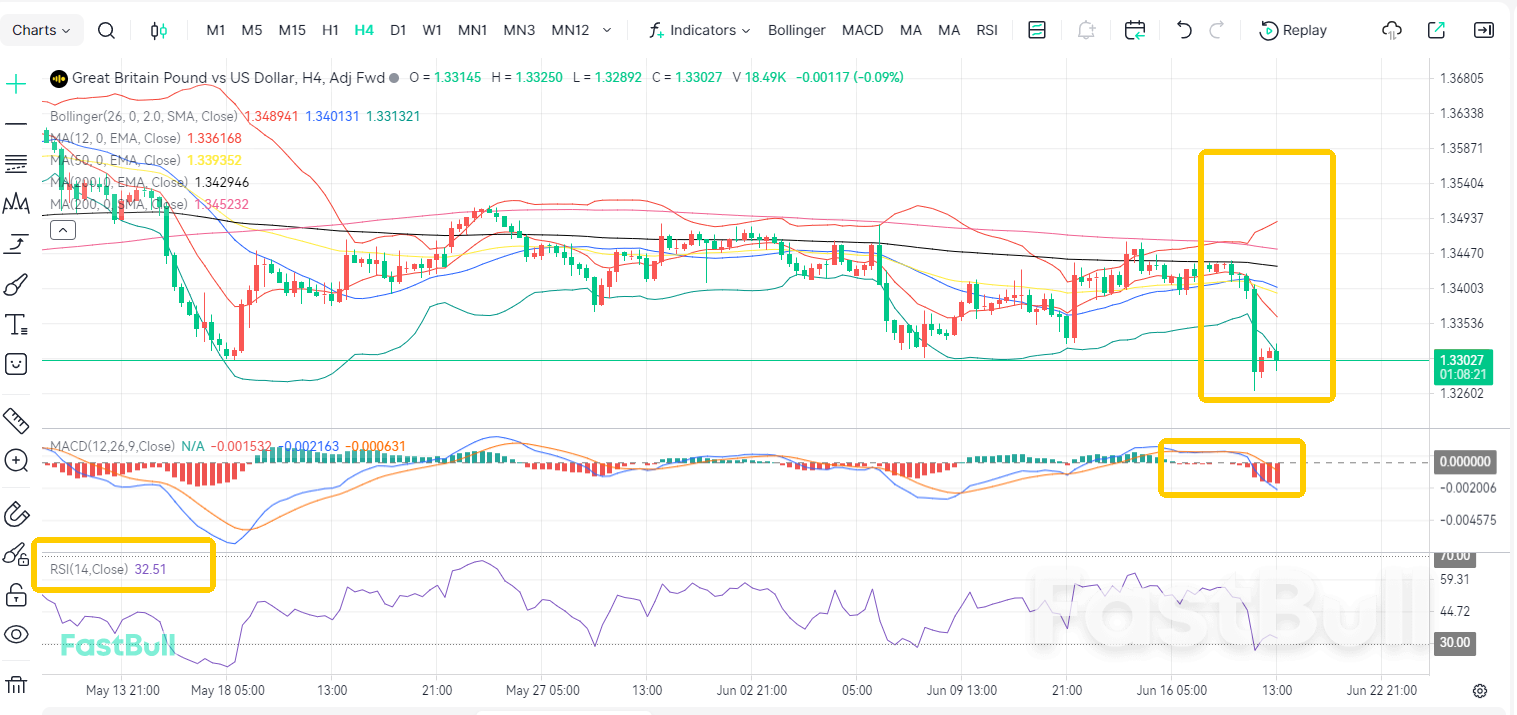This screenshot has width=1517, height=715.
Task: Toggle the magnet snap mode
Action: [16, 515]
